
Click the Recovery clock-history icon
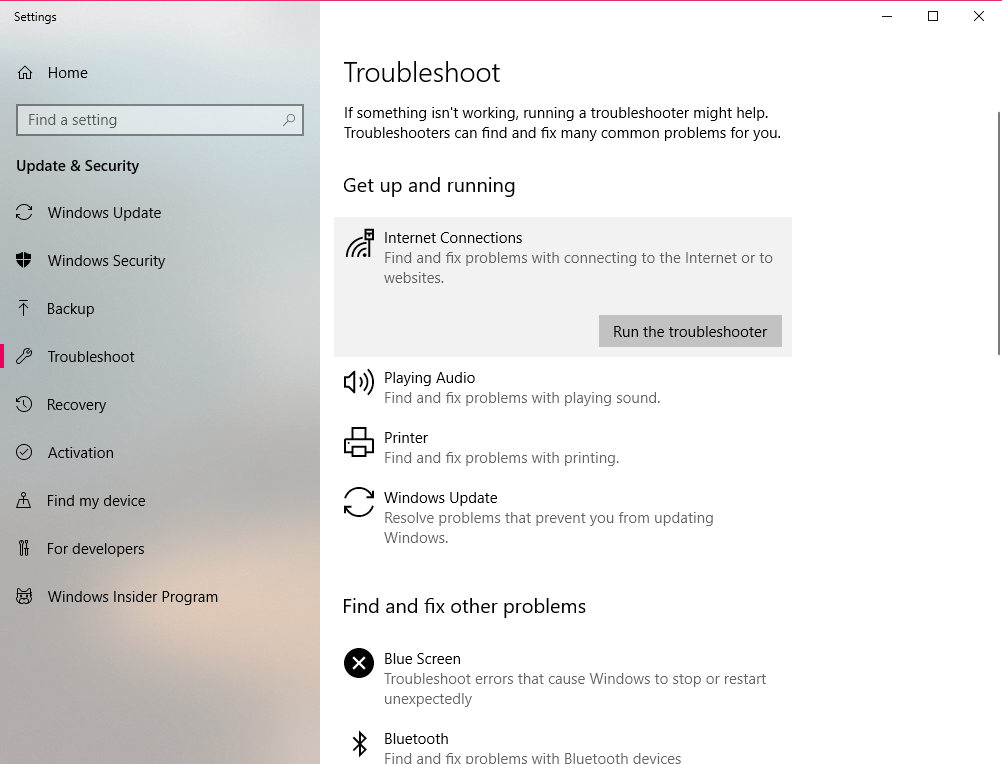[x=24, y=404]
